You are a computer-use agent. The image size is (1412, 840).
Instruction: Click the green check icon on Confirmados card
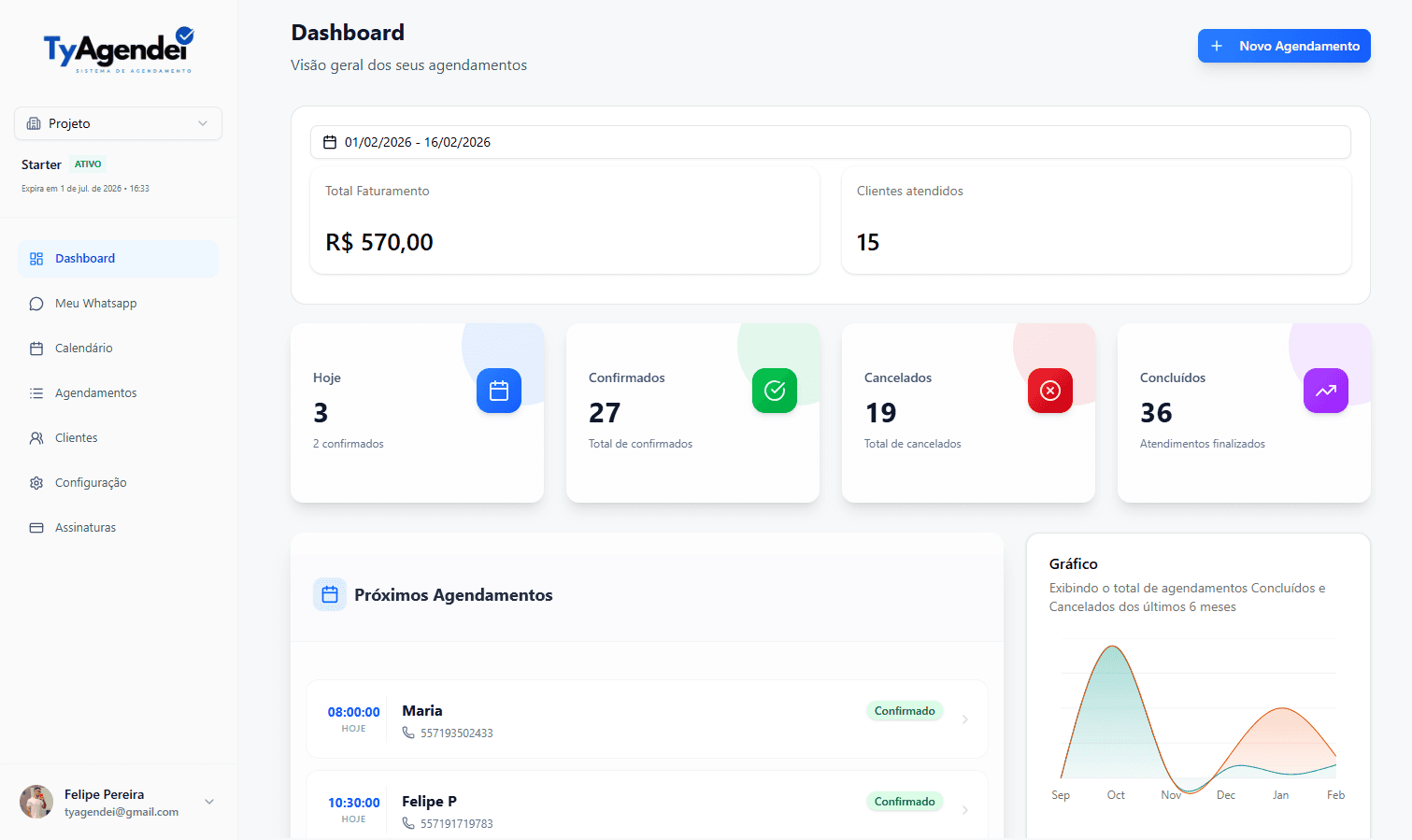774,391
